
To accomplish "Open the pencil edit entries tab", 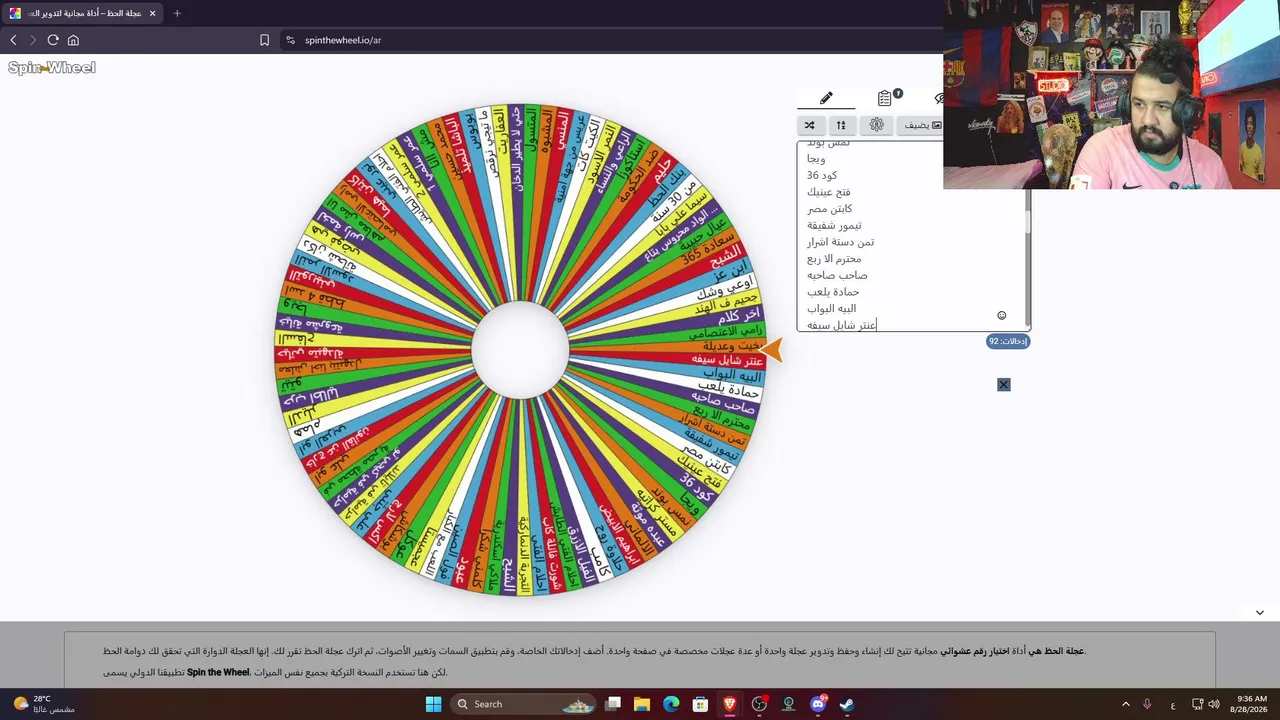I will click(826, 98).
